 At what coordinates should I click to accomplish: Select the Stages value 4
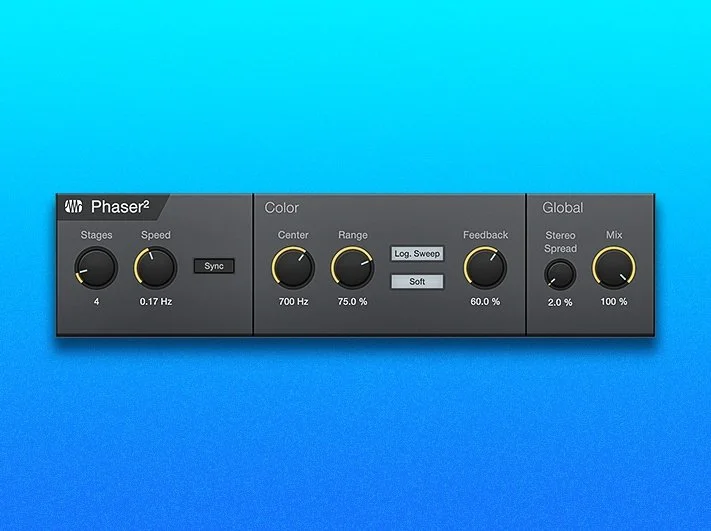[x=97, y=302]
